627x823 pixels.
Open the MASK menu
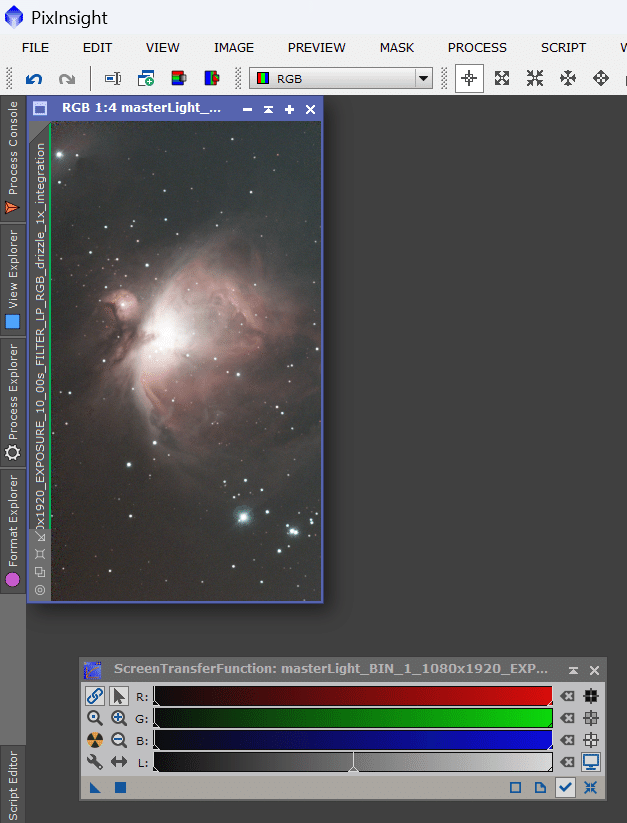(397, 48)
